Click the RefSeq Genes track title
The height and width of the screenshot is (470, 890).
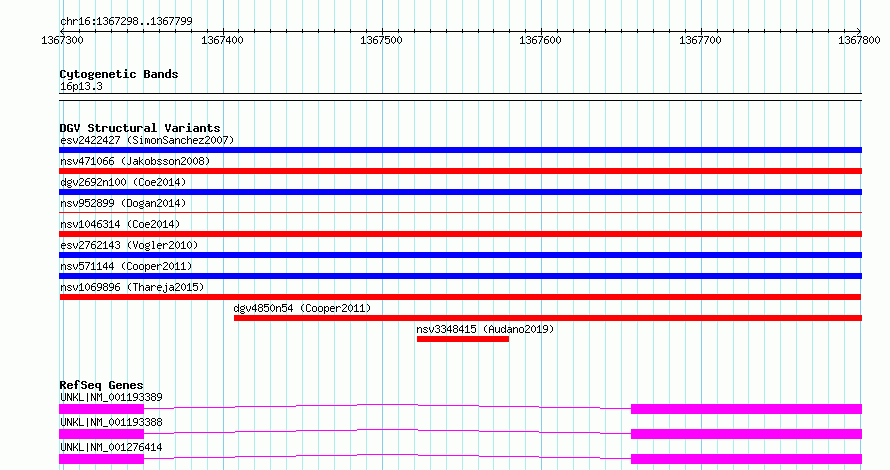(102, 385)
